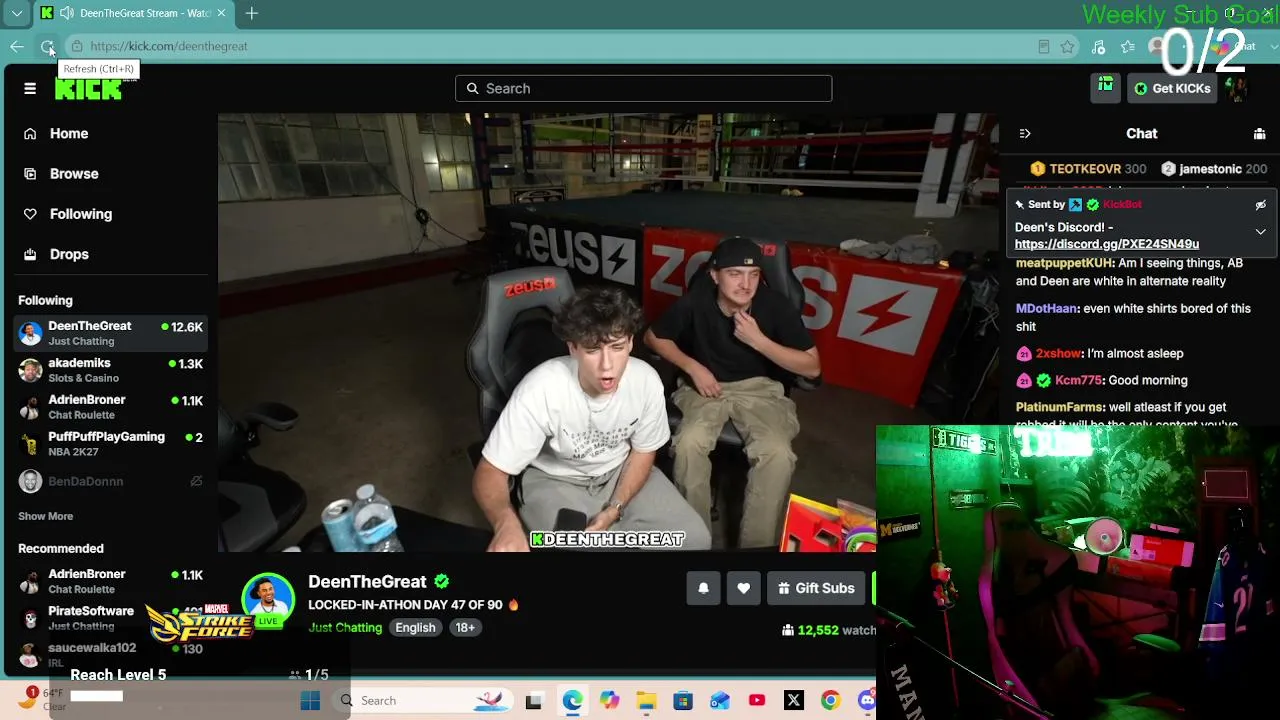Click chat username 2xshow
Viewport: 1280px width, 720px height.
click(1058, 354)
